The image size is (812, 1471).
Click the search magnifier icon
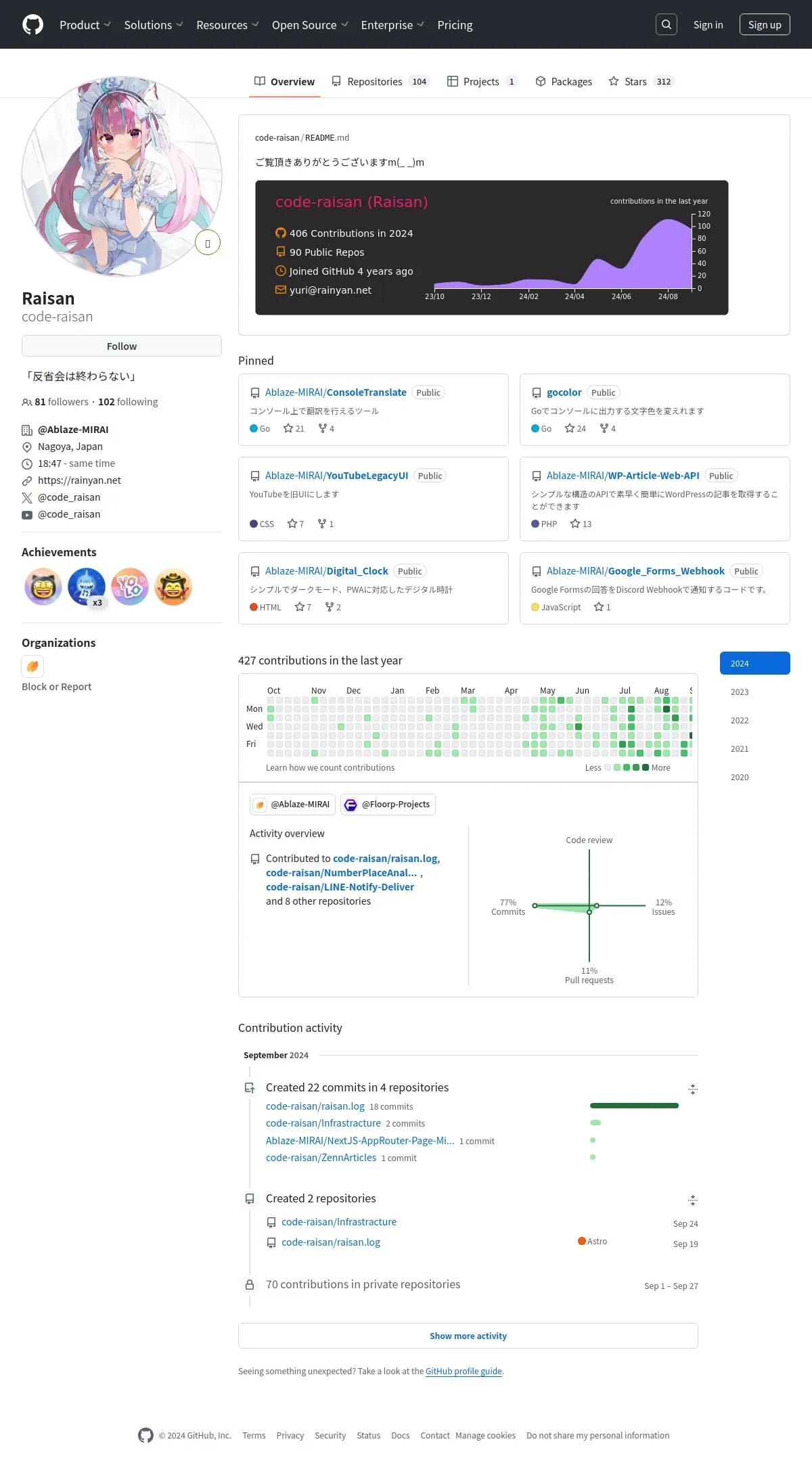point(667,24)
